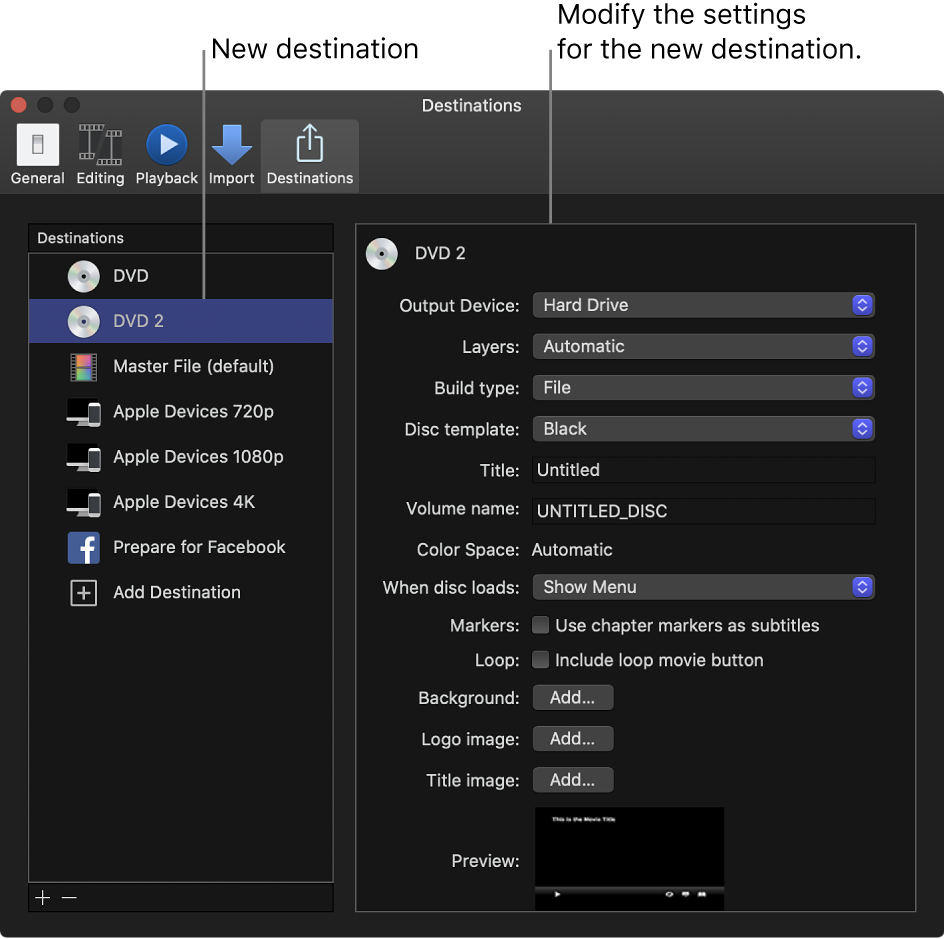Click Add button for Logo image
The width and height of the screenshot is (944, 939).
tap(573, 739)
